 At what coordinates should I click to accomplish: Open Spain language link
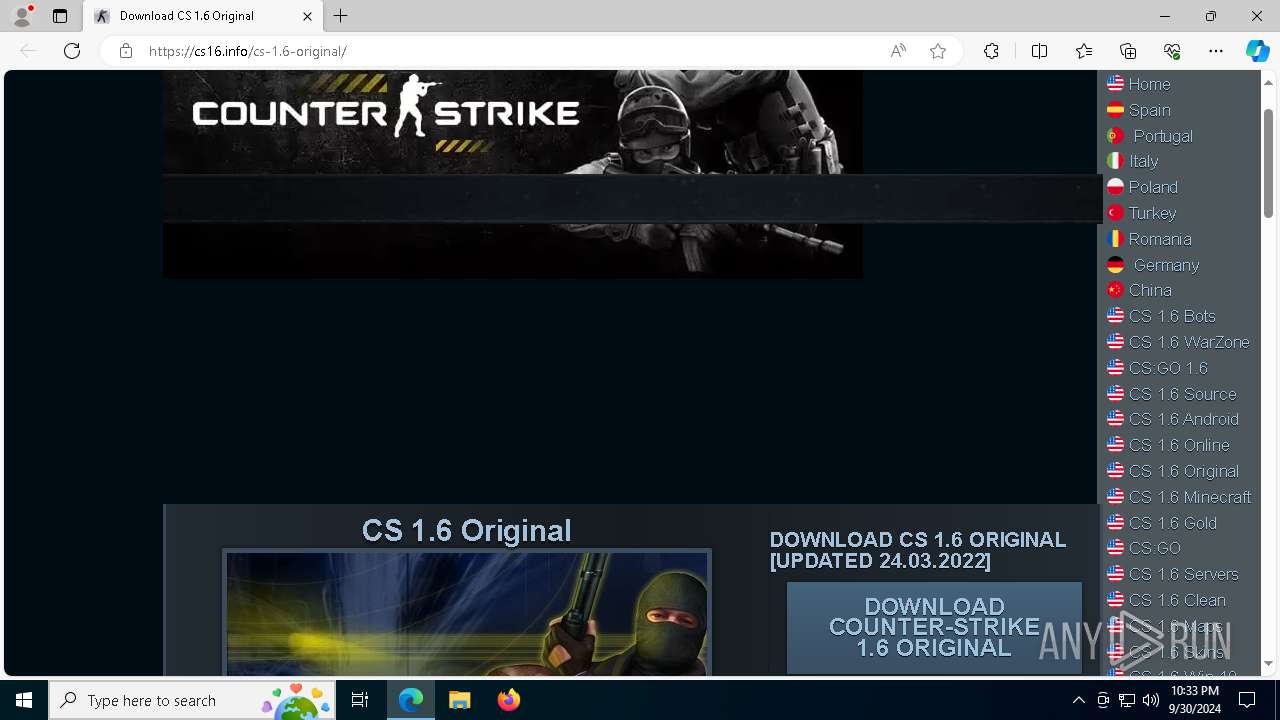pyautogui.click(x=1149, y=110)
